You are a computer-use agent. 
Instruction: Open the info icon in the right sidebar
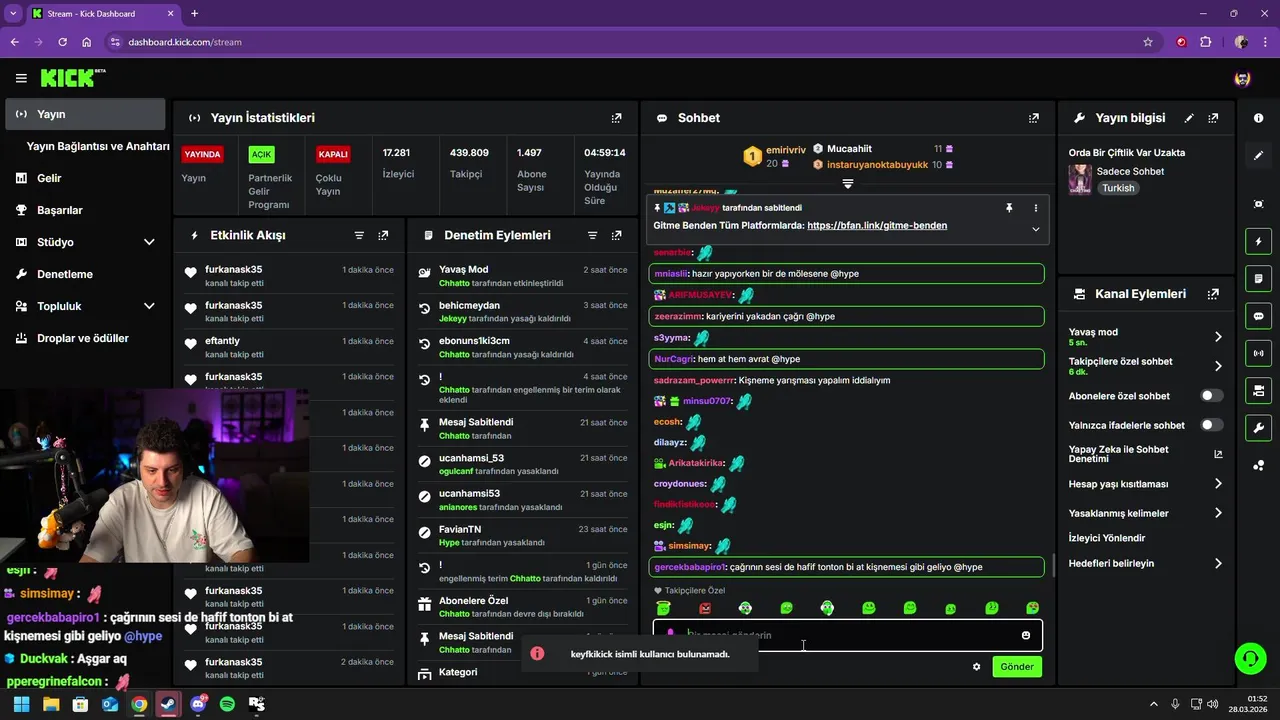tap(1259, 118)
